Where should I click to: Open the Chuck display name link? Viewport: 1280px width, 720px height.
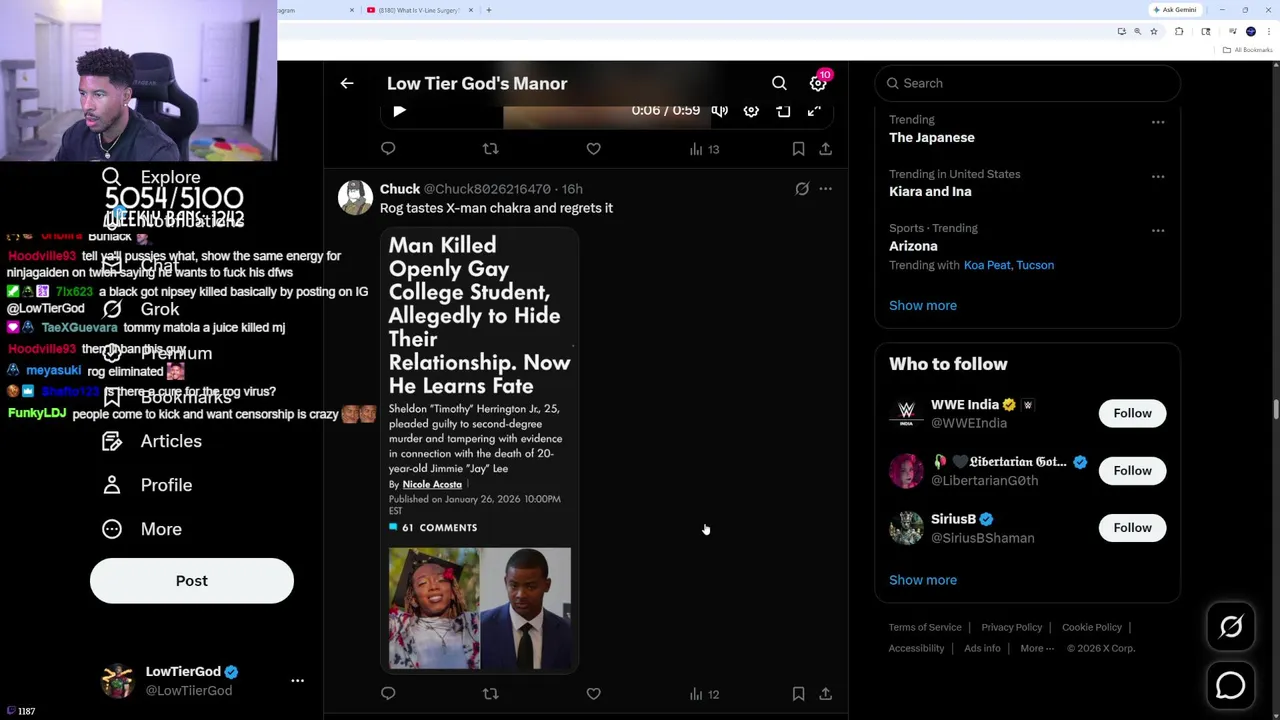[400, 189]
